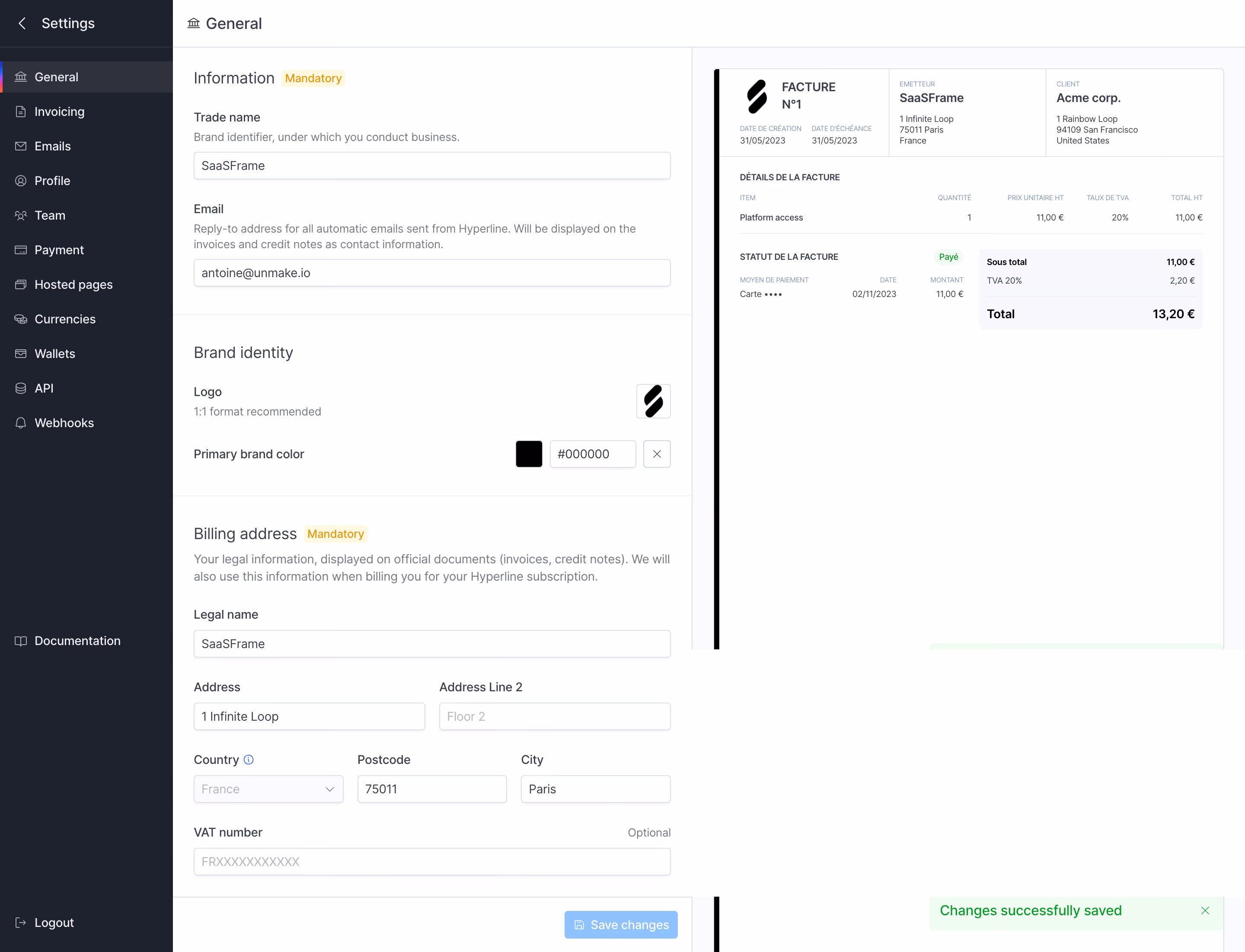This screenshot has height=952, width=1245.
Task: Click the City field Paris
Action: pyautogui.click(x=596, y=789)
